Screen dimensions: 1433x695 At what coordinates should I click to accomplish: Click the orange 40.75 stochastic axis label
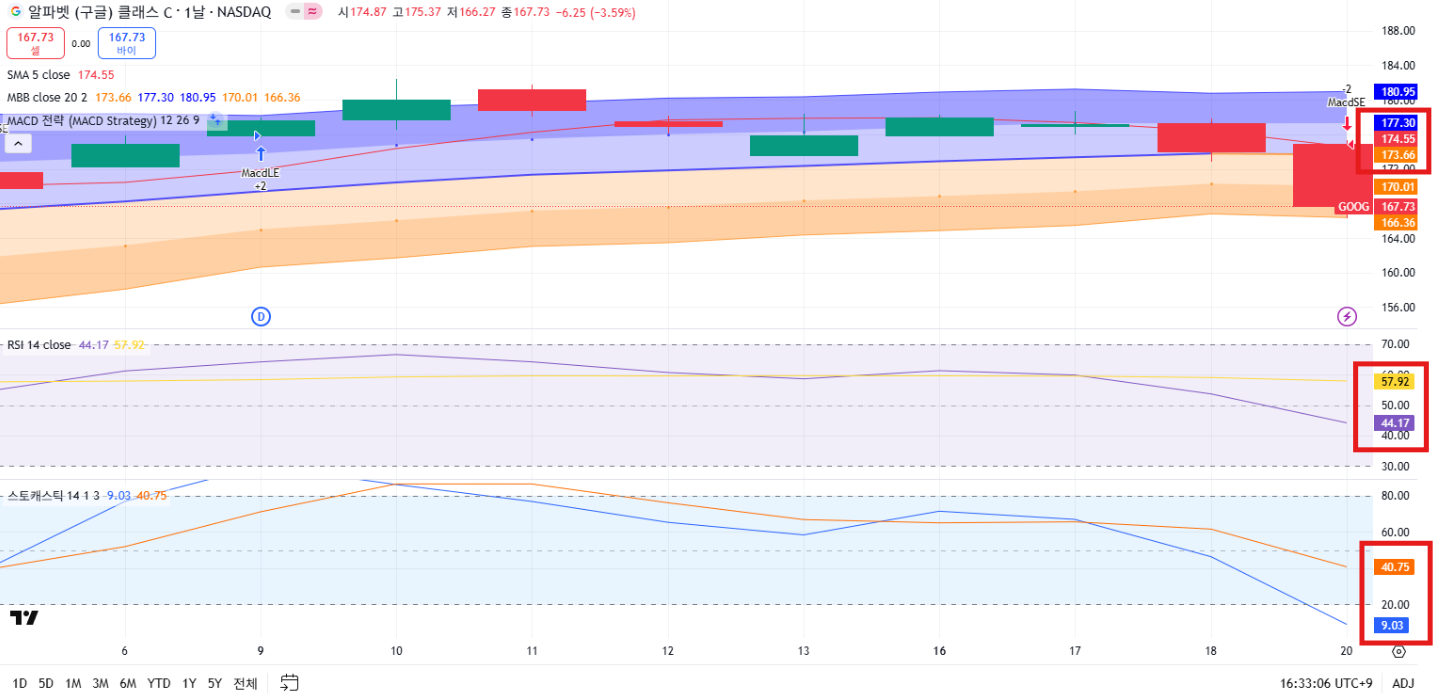[x=1395, y=566]
